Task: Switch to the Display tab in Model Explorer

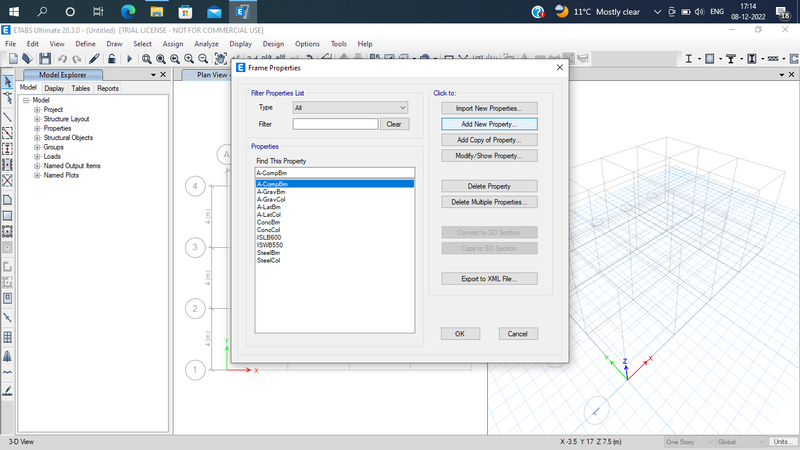Action: click(54, 88)
